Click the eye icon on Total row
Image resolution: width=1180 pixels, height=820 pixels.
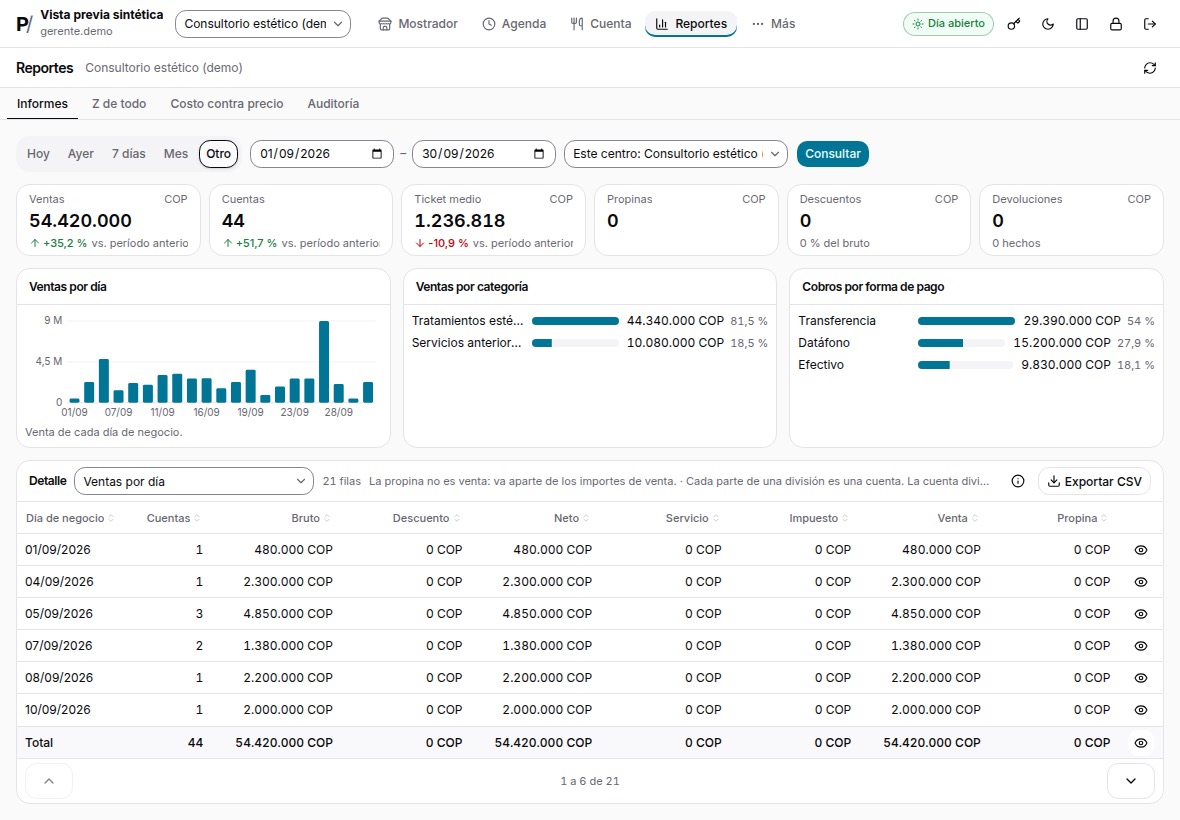pos(1140,743)
